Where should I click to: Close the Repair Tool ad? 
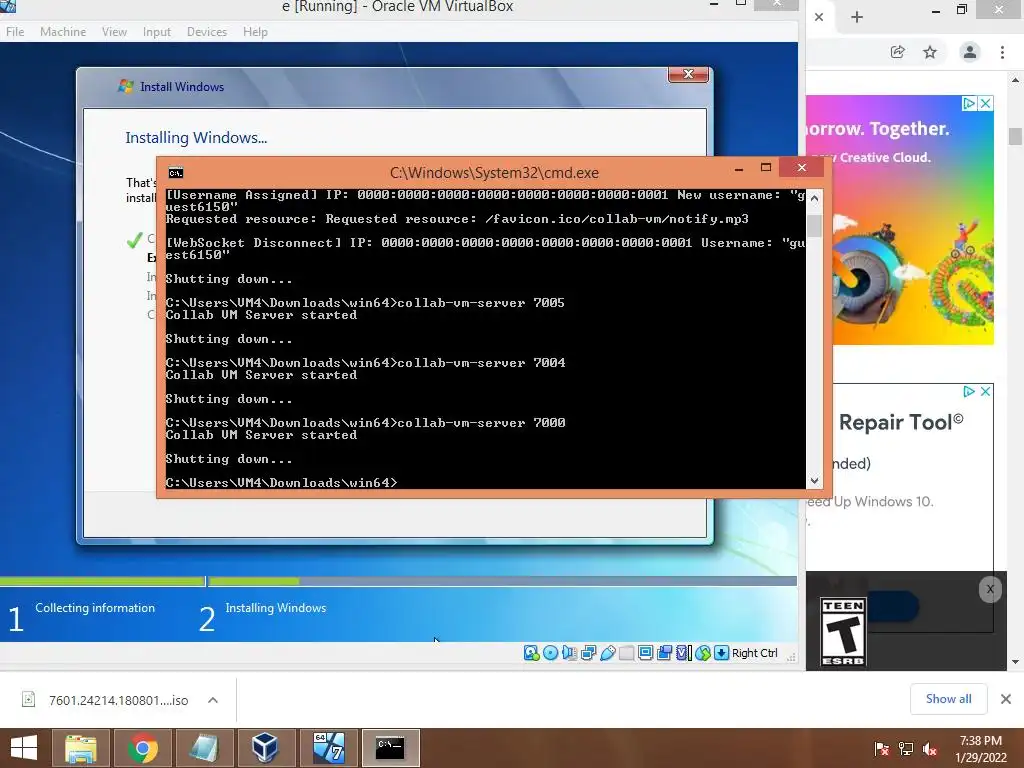pos(985,391)
